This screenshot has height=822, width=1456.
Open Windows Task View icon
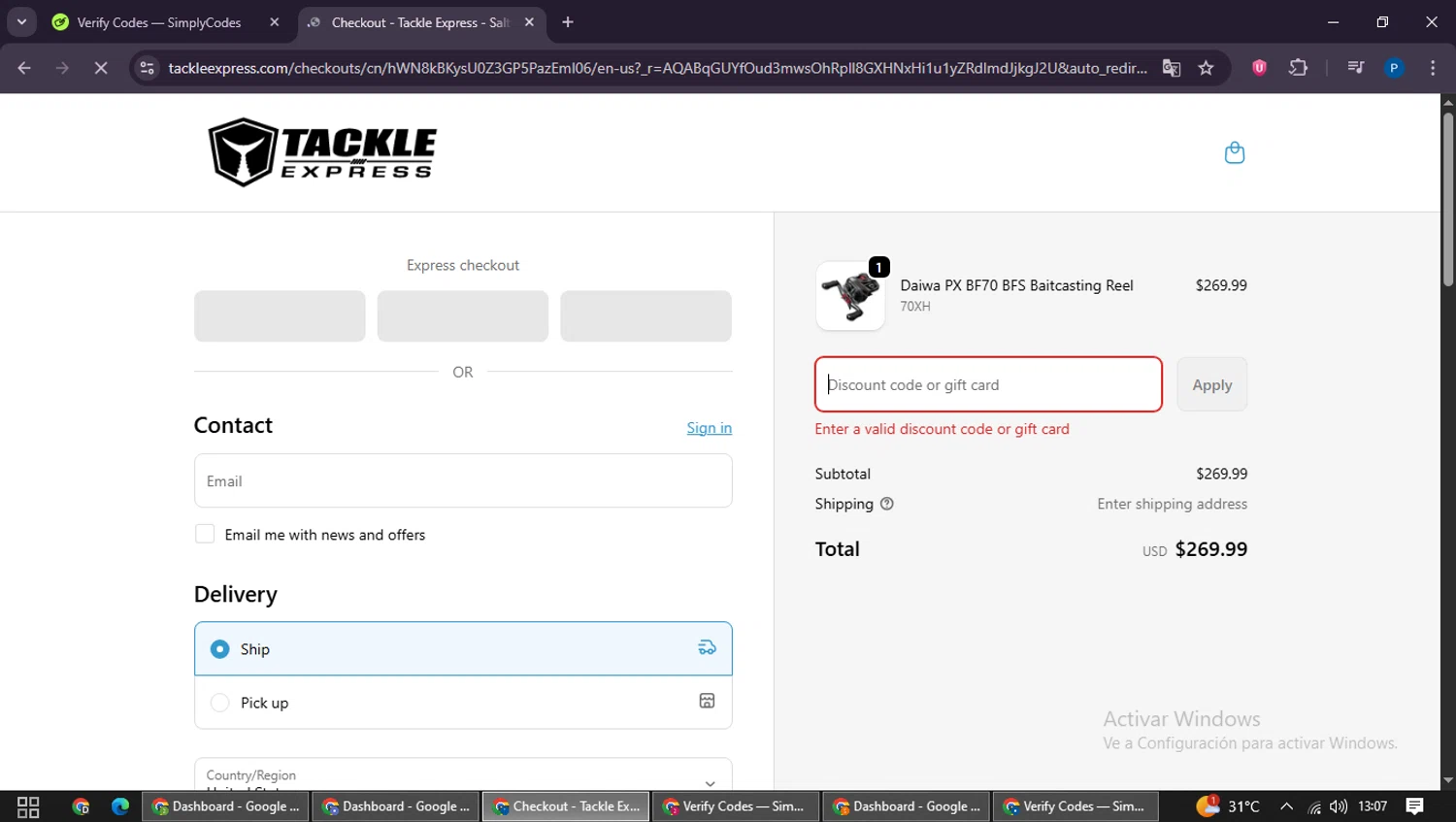[x=28, y=806]
